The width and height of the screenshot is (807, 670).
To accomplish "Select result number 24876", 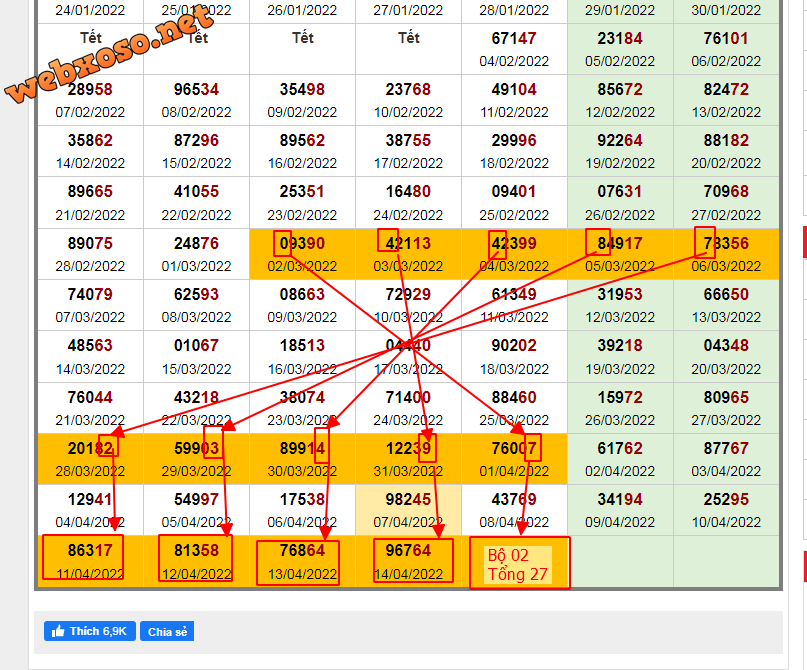I will tap(196, 243).
